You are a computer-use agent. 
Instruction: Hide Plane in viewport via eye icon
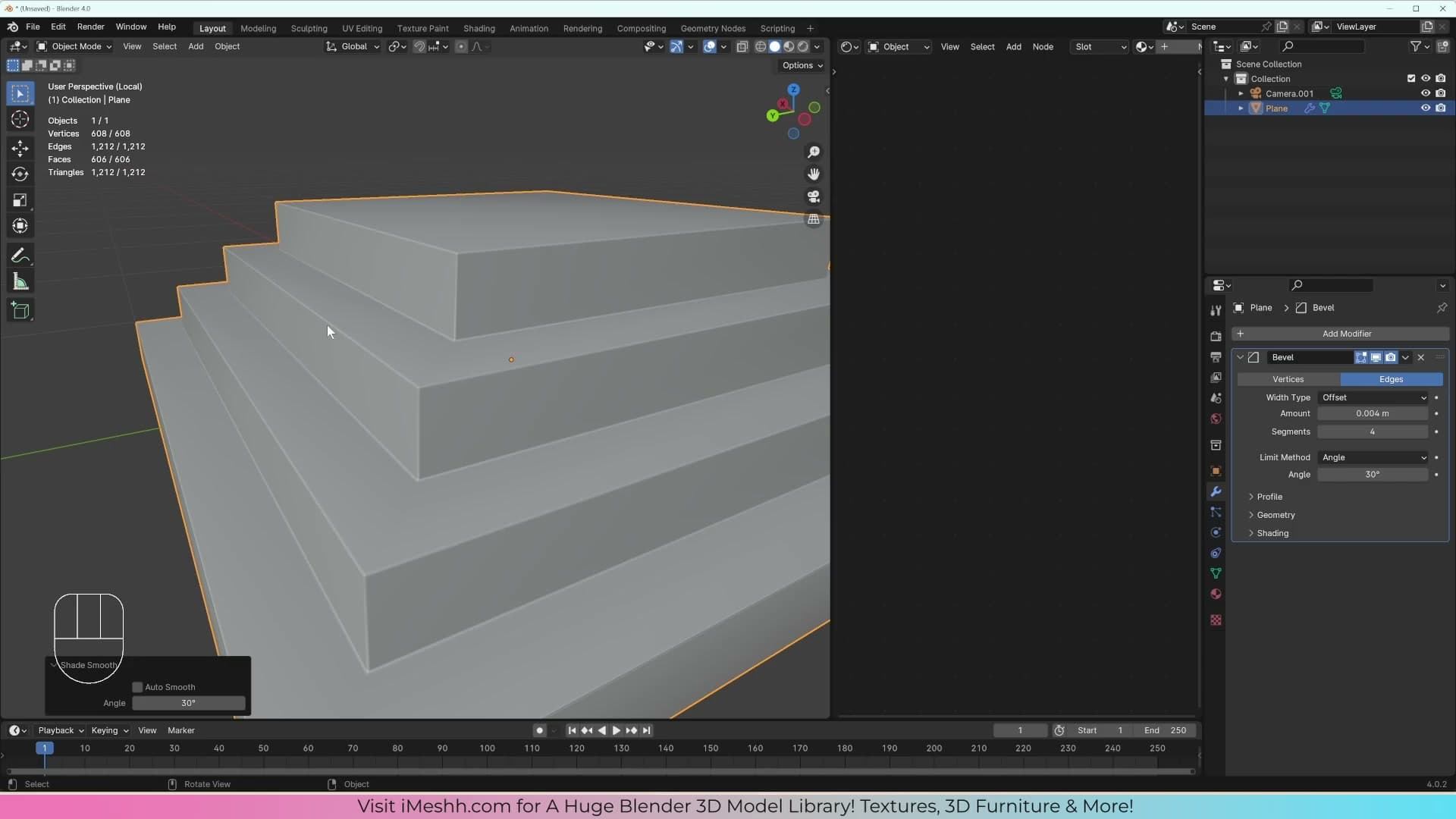(x=1426, y=108)
